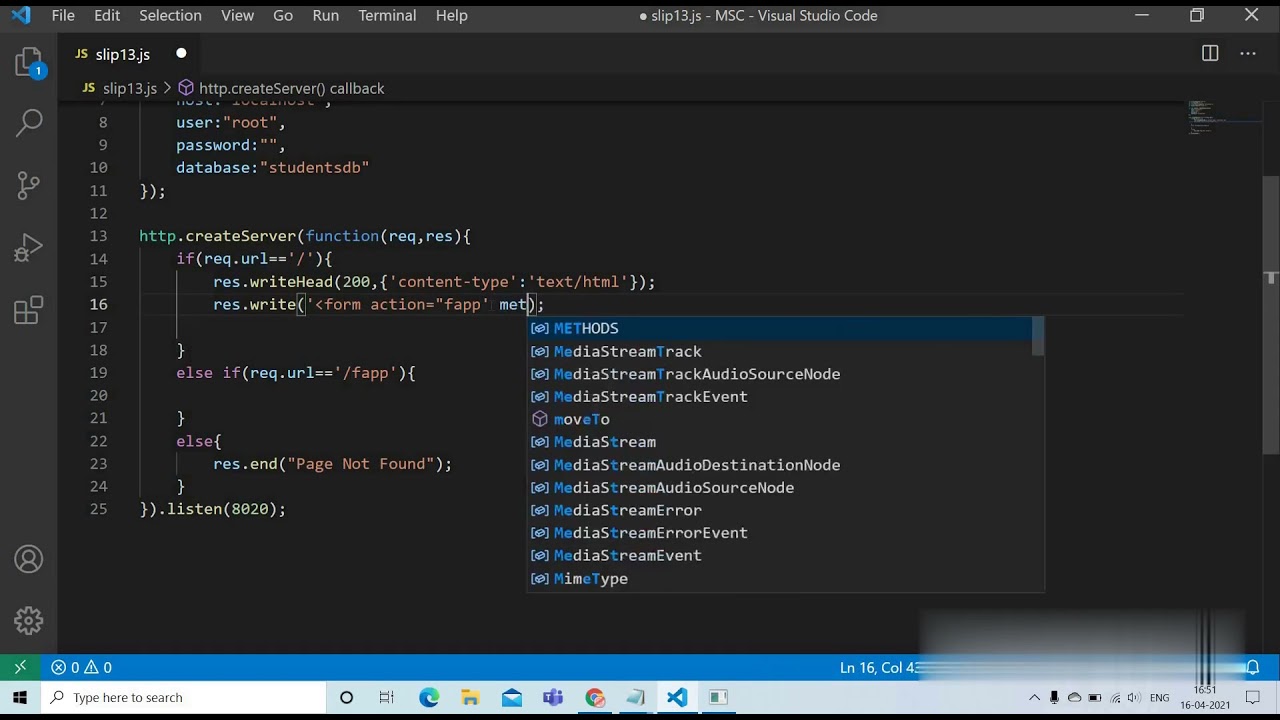Image resolution: width=1280 pixels, height=720 pixels.
Task: Click the volume icon in system tray
Action: click(x=1135, y=697)
